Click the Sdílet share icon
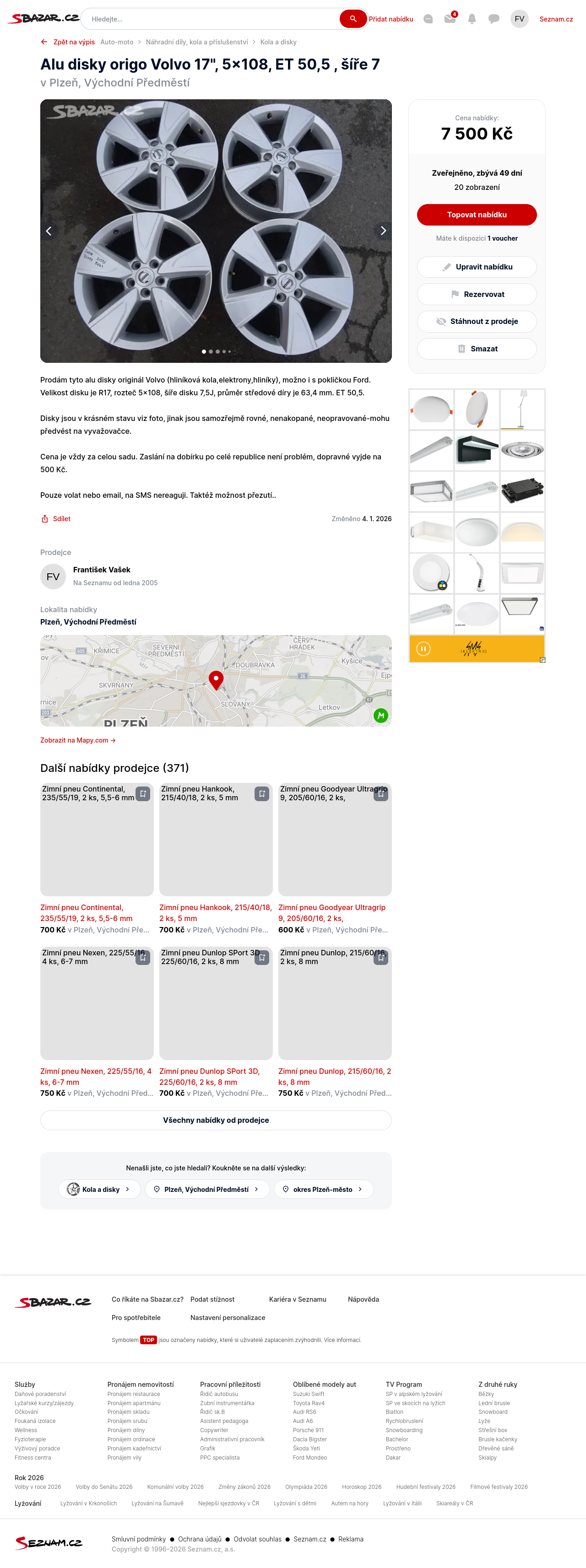 pos(44,518)
